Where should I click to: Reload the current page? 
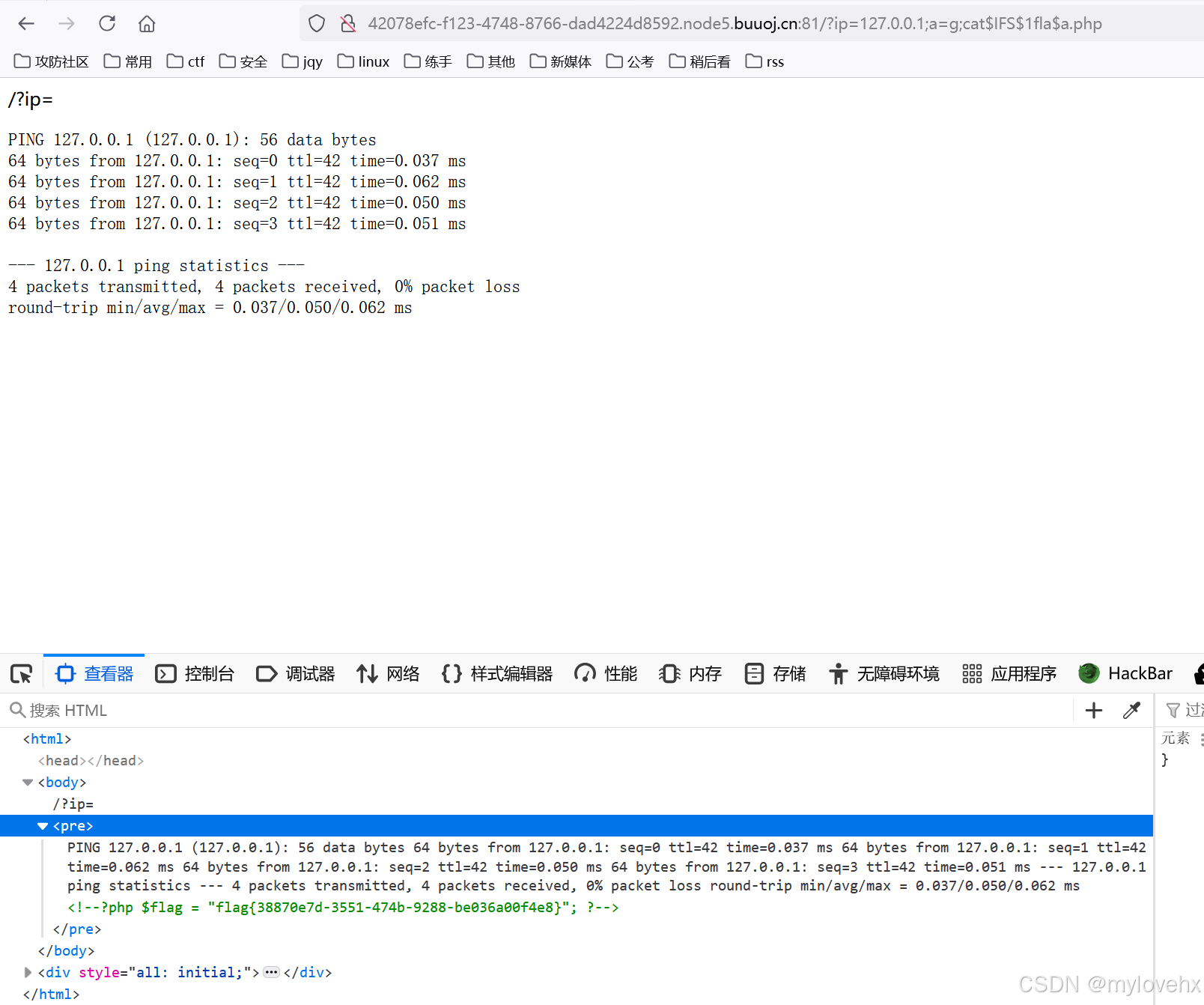pos(107,23)
